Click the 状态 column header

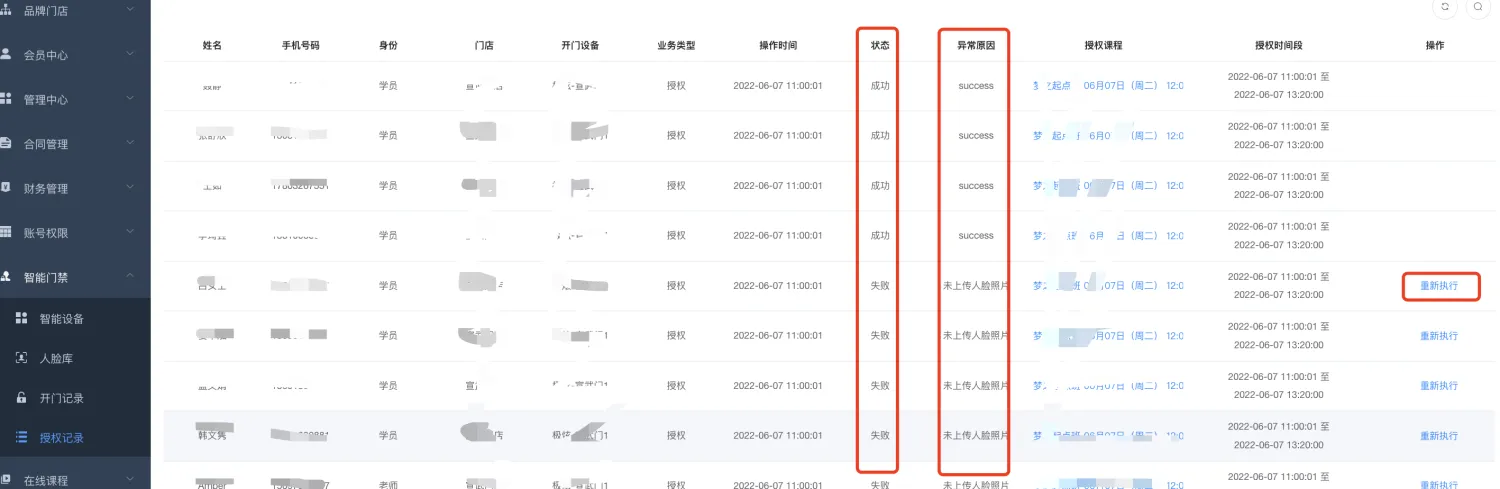tap(880, 45)
